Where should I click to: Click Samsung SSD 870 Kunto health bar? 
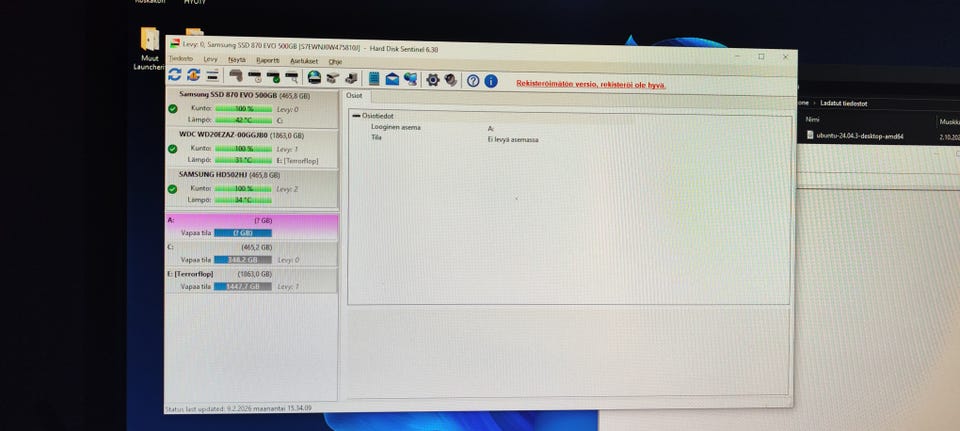point(243,108)
